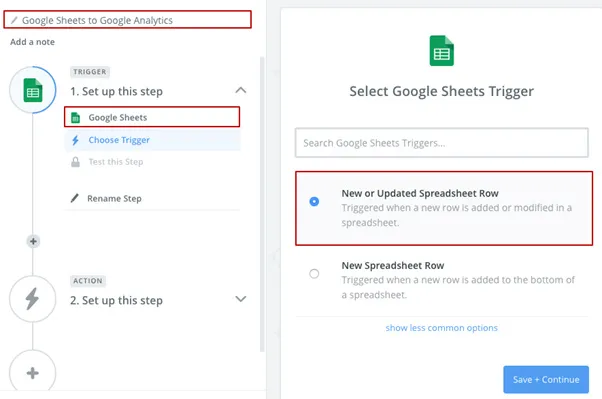Select the Google Sheets trigger circle icon
The width and height of the screenshot is (602, 399).
(x=33, y=90)
